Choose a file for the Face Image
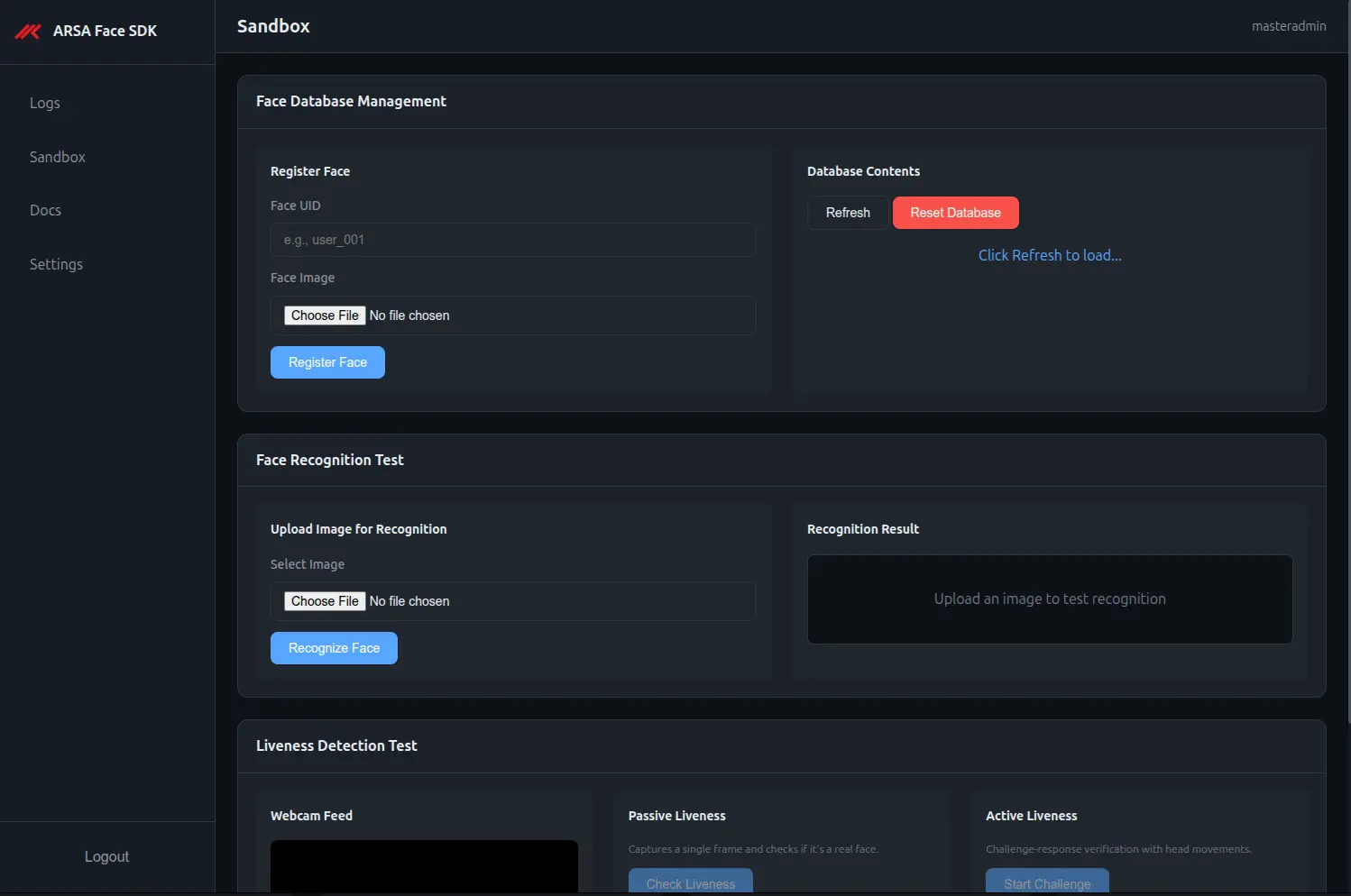Screen dimensions: 1351x896 (x=324, y=315)
